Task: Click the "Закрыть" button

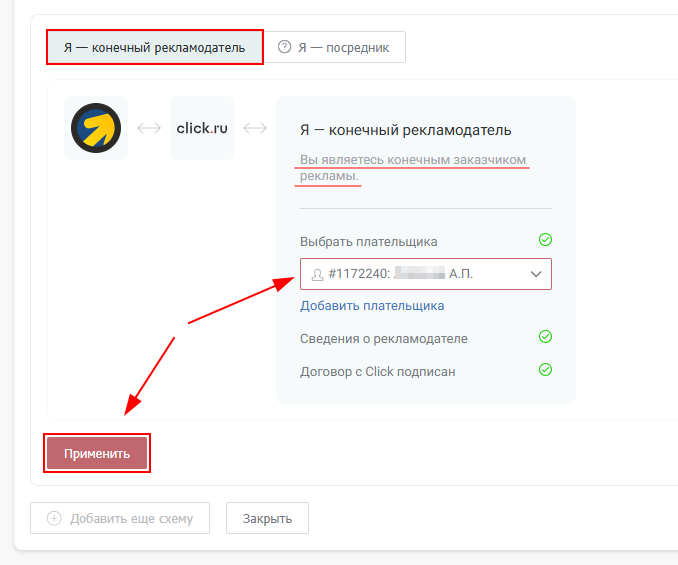Action: pyautogui.click(x=267, y=518)
